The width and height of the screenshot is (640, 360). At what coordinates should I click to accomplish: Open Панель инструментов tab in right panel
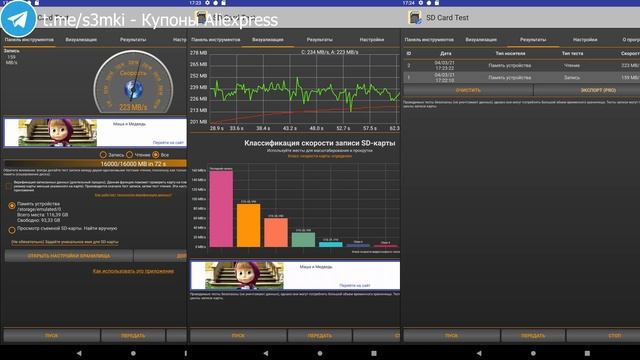coord(429,40)
